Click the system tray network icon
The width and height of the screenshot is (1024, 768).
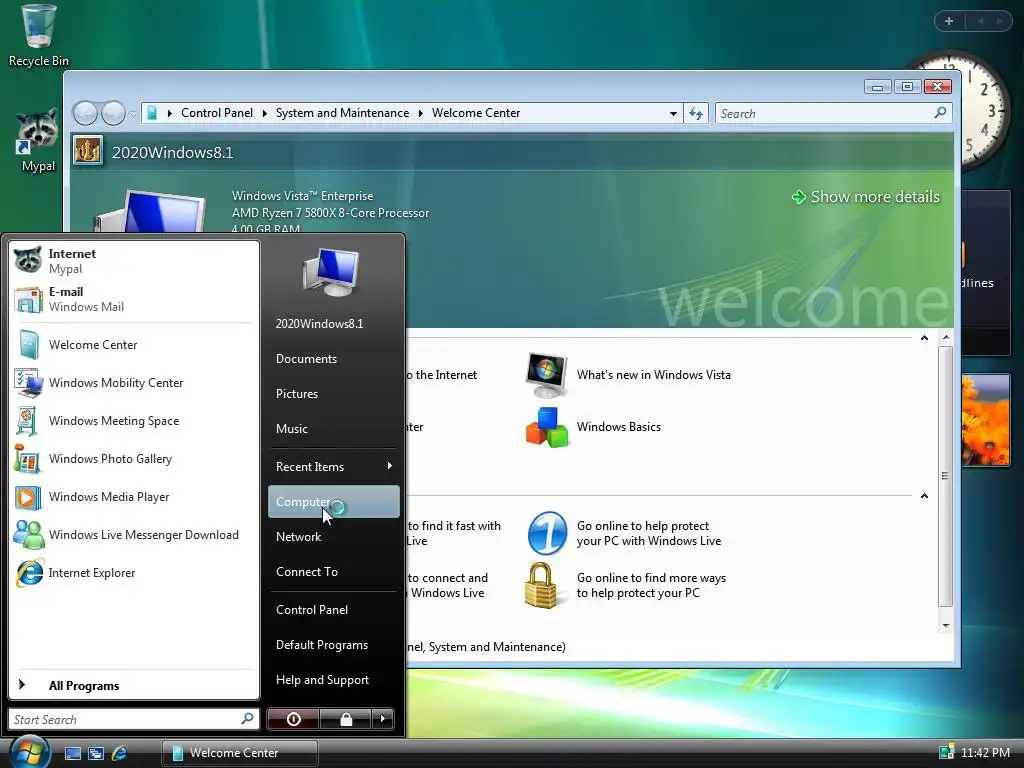(x=946, y=752)
